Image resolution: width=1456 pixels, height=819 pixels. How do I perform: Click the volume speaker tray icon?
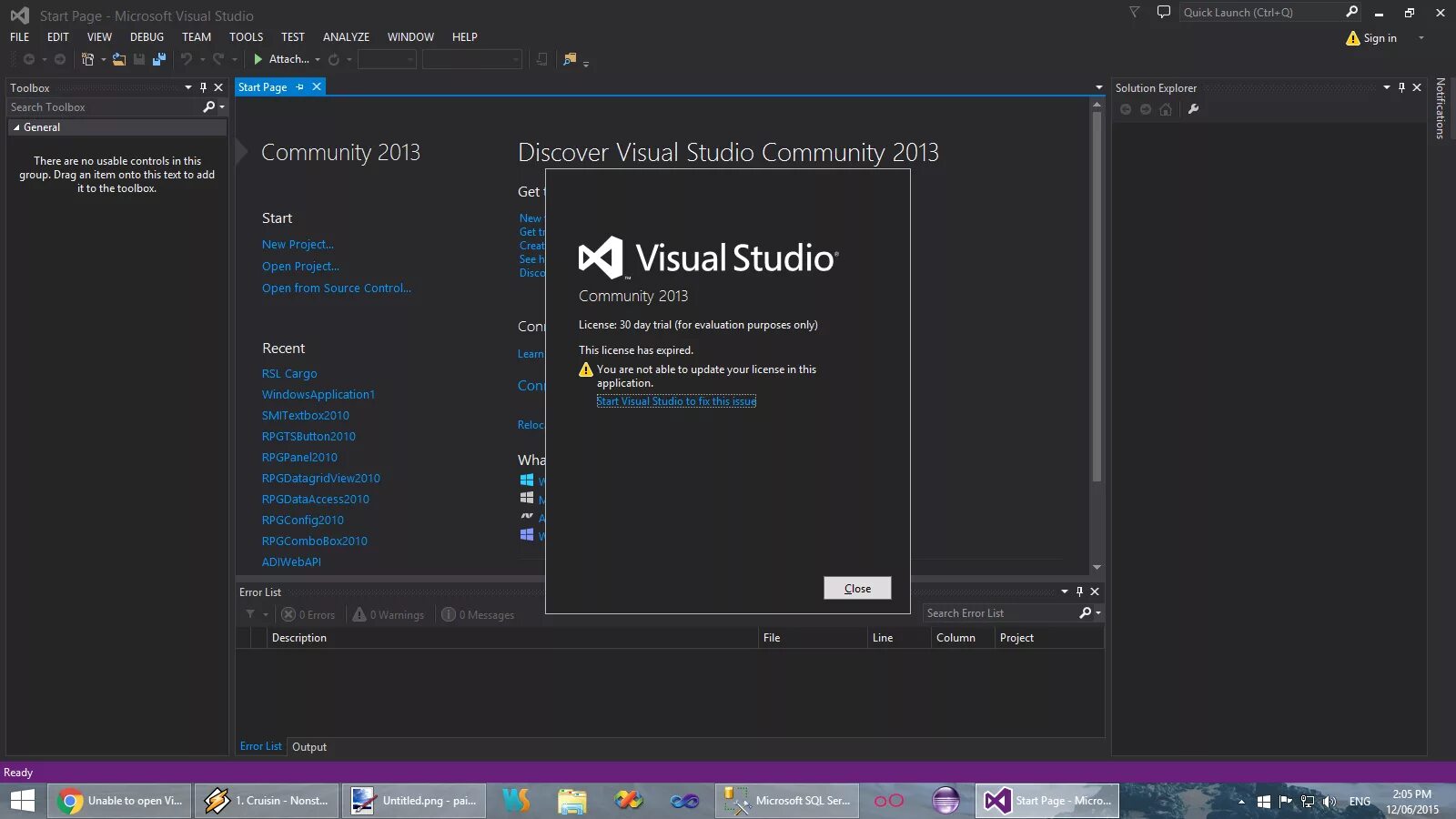(1329, 802)
